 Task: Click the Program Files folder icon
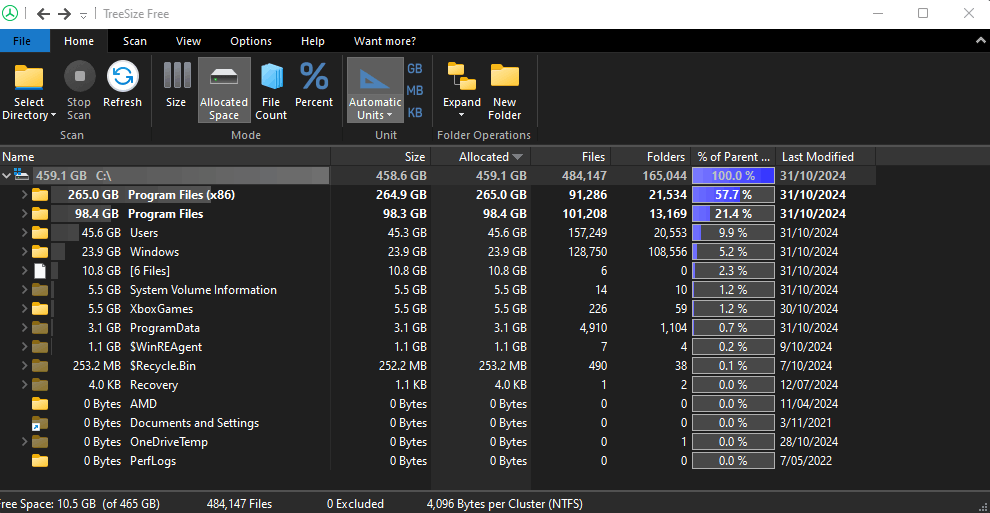click(x=40, y=213)
